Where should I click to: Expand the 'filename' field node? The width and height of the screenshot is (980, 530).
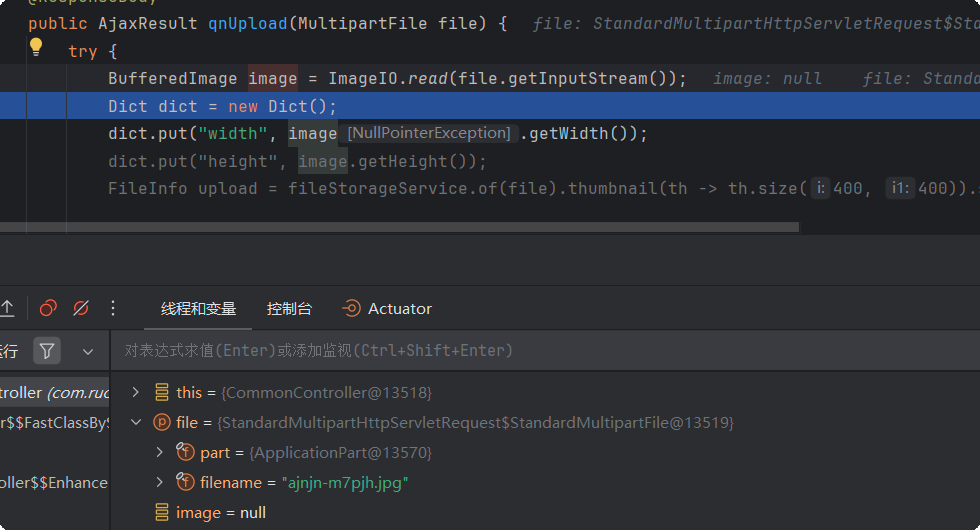pyautogui.click(x=160, y=483)
